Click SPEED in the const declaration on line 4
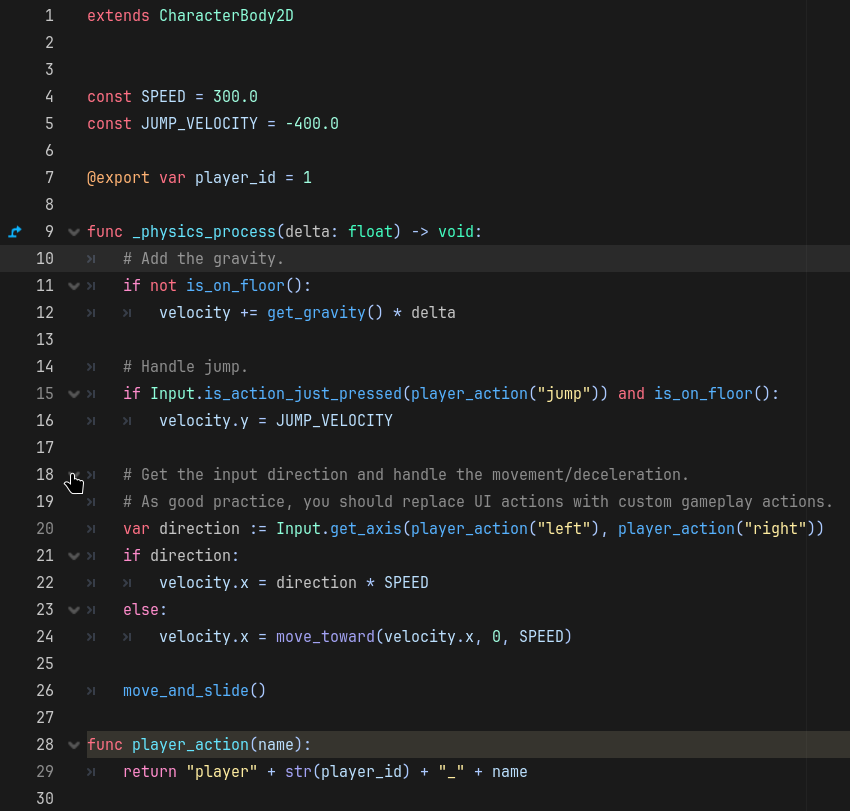Screen dimensions: 850x811 163,96
